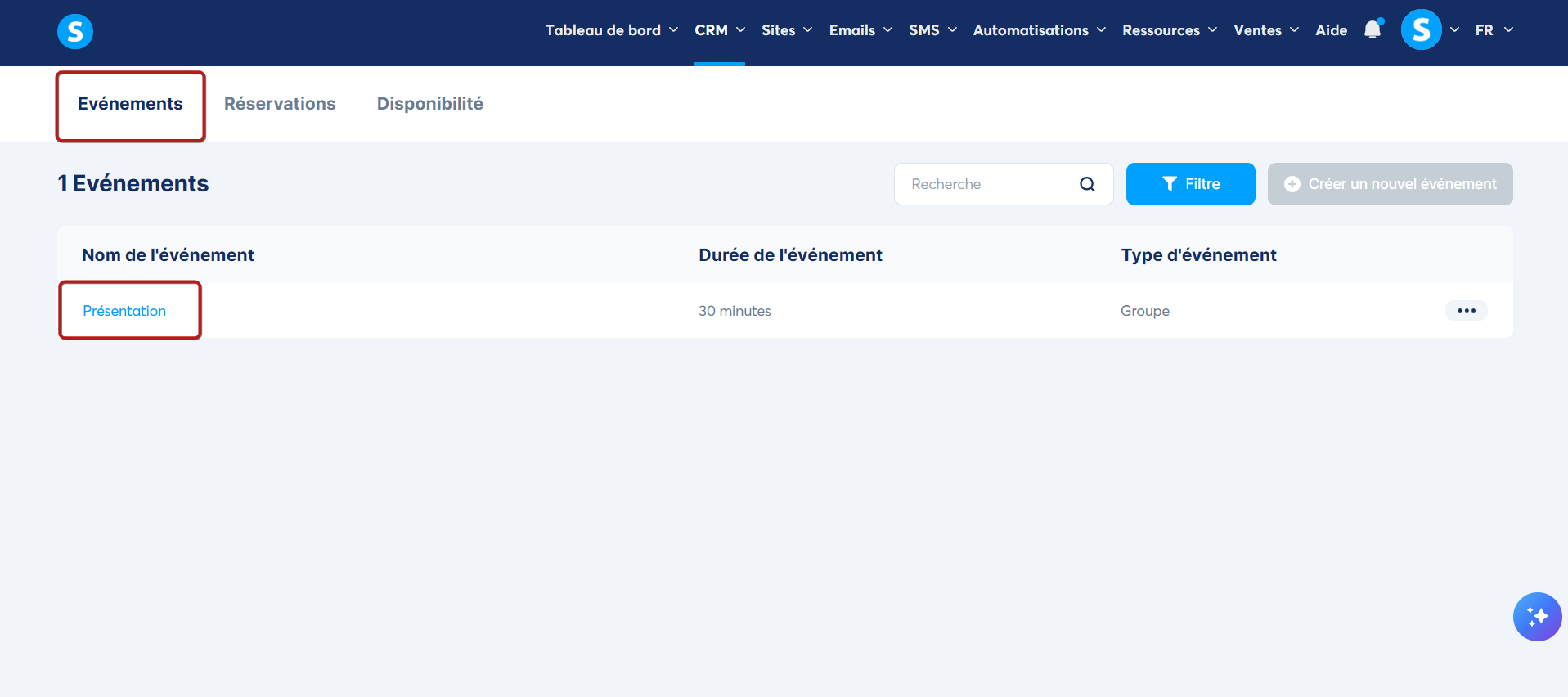Open the three-dot menu for Présentation

(1467, 311)
